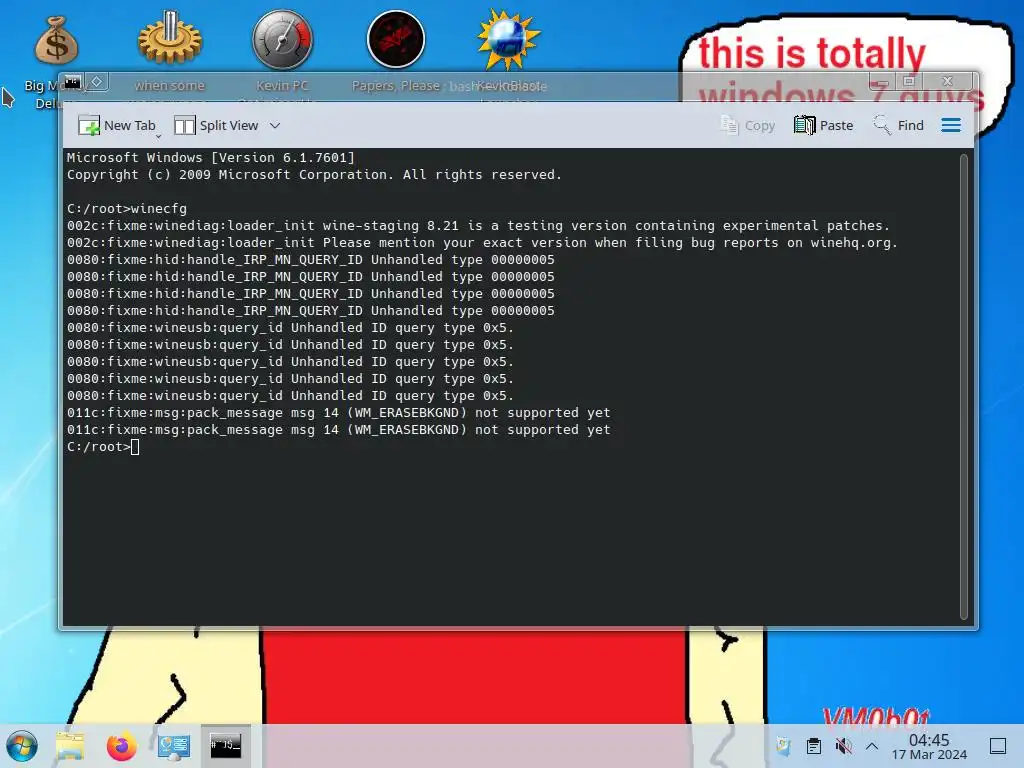This screenshot has height=768, width=1024.
Task: Toggle the pin-on-all-desktops diamond icon
Action: point(97,82)
